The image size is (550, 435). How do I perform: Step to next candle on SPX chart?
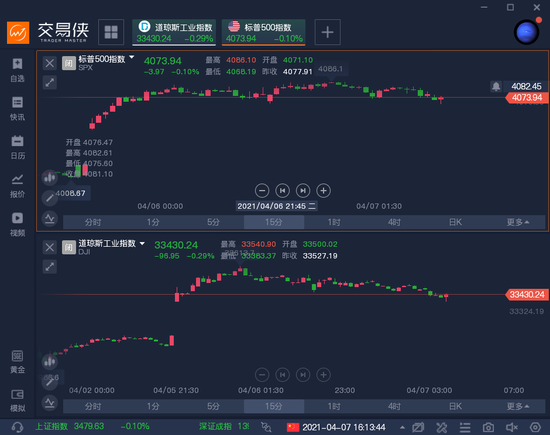[303, 191]
